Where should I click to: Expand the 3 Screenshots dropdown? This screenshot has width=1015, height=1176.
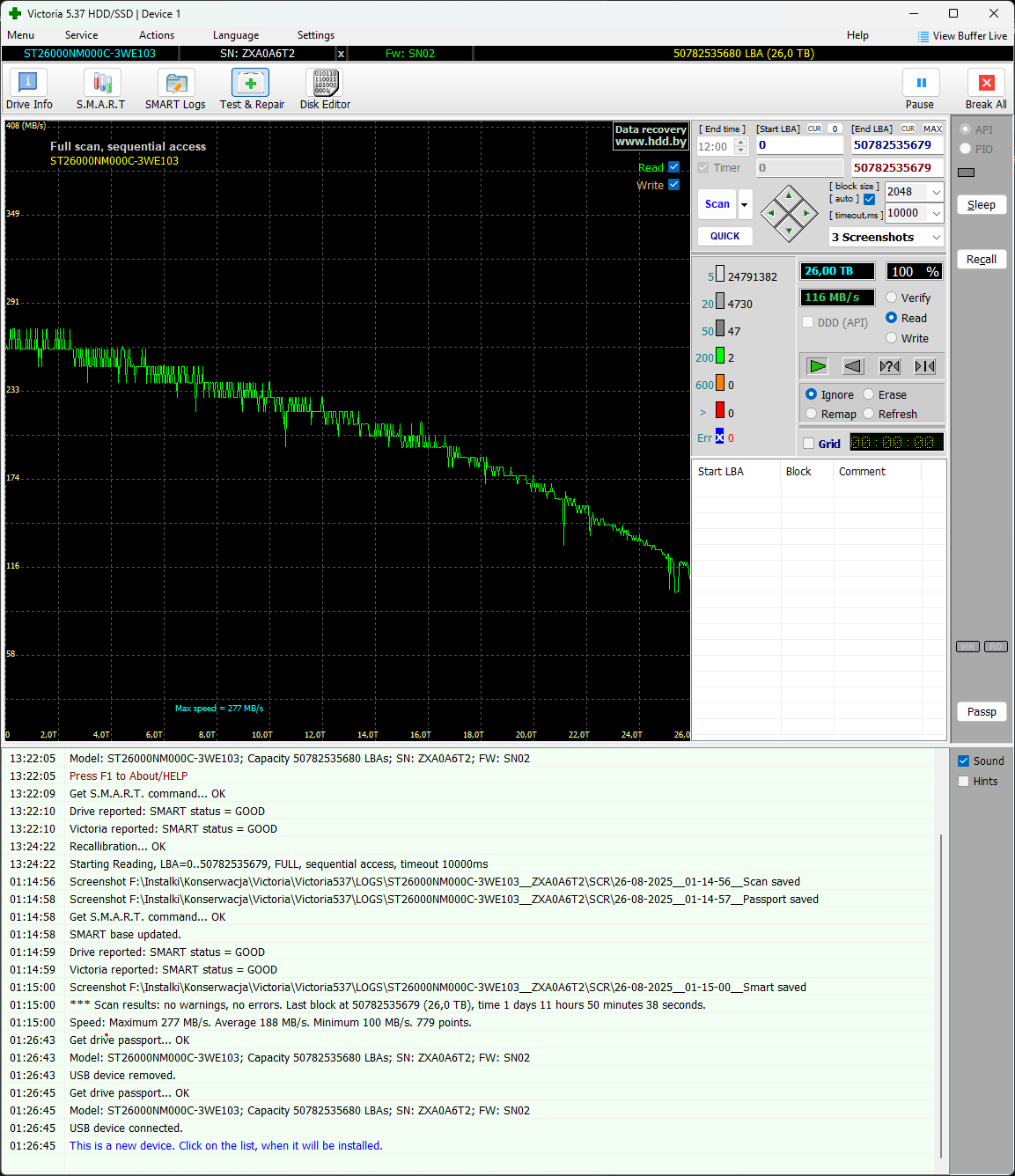click(936, 238)
